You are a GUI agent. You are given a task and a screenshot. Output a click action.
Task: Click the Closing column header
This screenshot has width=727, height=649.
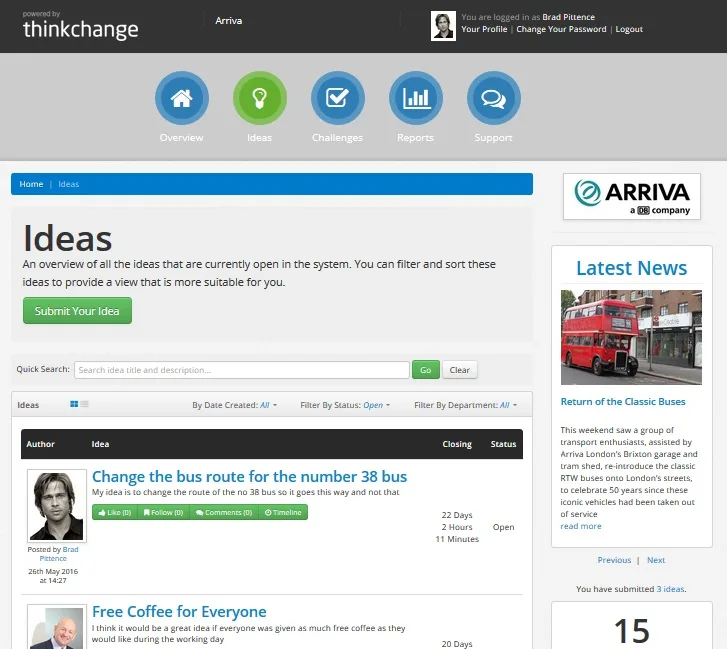pos(457,444)
